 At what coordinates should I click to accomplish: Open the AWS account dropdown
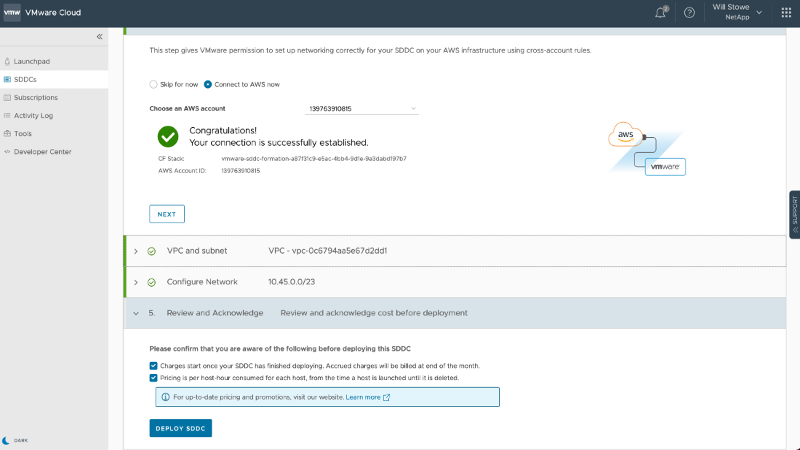[361, 108]
